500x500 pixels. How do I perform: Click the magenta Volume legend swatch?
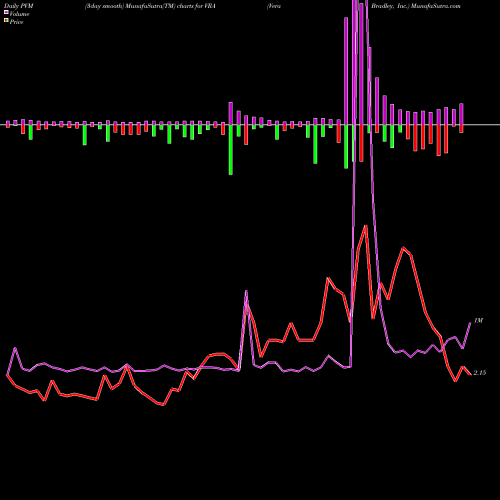6,12
